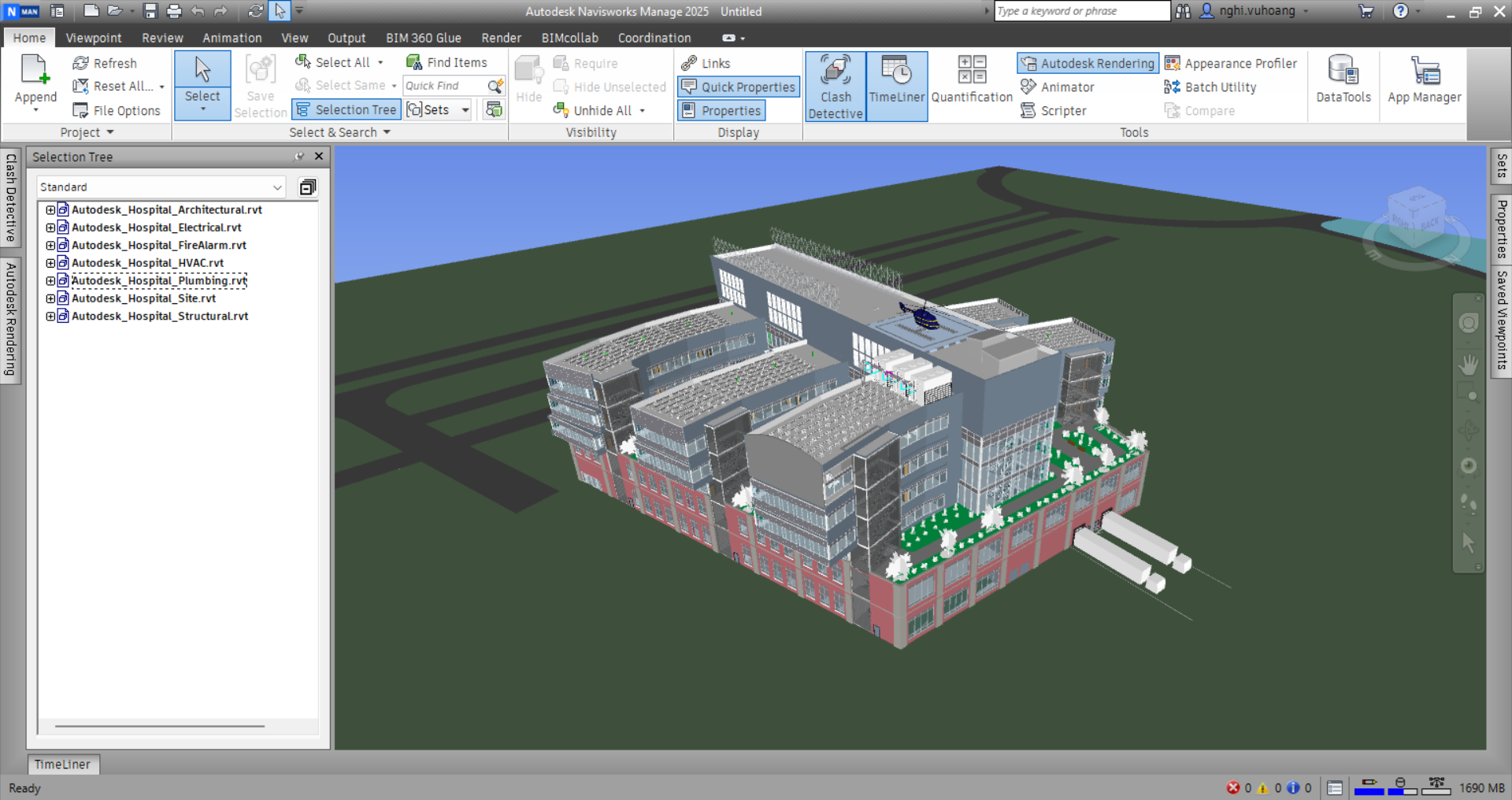Viewport: 1512px width, 800px height.
Task: Open the Select All dropdown arrow
Action: tap(380, 62)
